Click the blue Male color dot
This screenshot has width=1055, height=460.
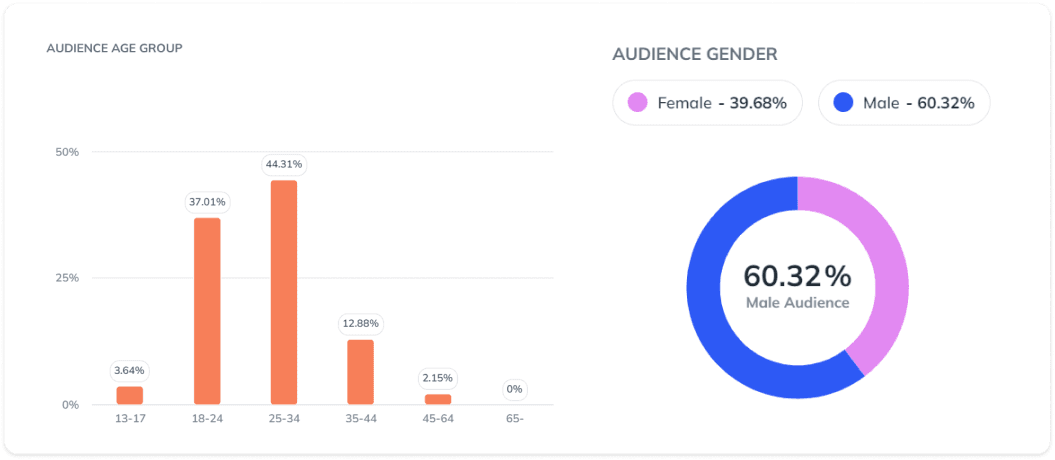click(843, 103)
